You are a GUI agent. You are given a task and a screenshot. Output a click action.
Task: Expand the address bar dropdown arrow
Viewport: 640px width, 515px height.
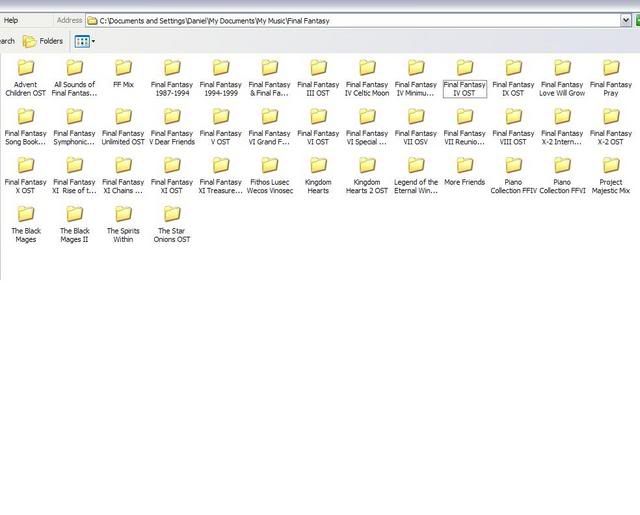[626, 20]
